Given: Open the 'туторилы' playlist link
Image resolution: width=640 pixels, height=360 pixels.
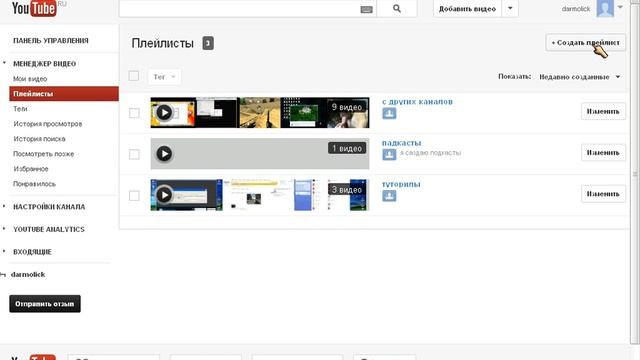Looking at the screenshot, I should [401, 184].
